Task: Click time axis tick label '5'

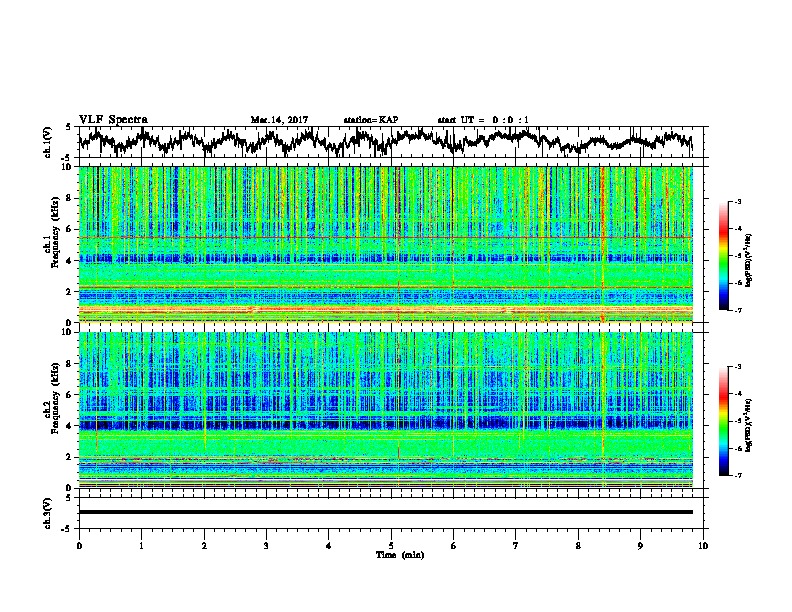Action: [x=391, y=546]
